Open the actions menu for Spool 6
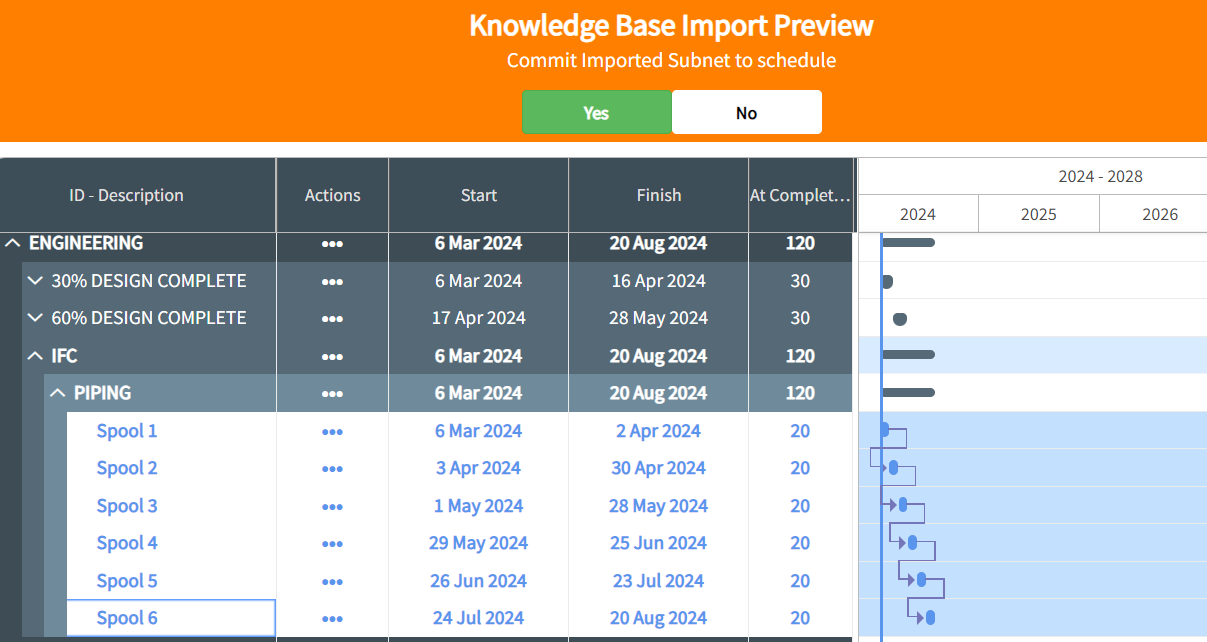This screenshot has width=1207, height=642. (x=332, y=618)
